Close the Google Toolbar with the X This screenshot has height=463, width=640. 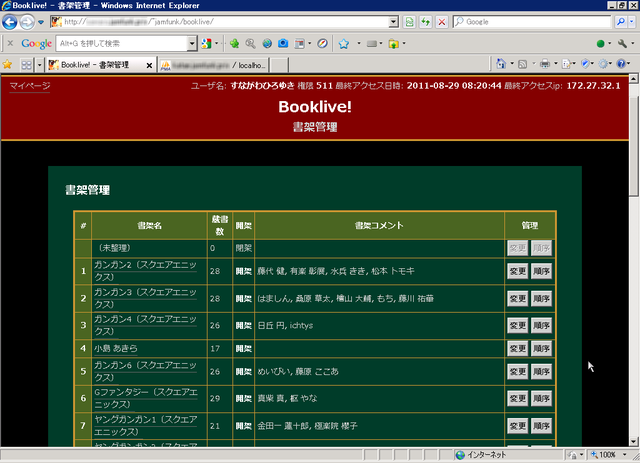tap(11, 43)
